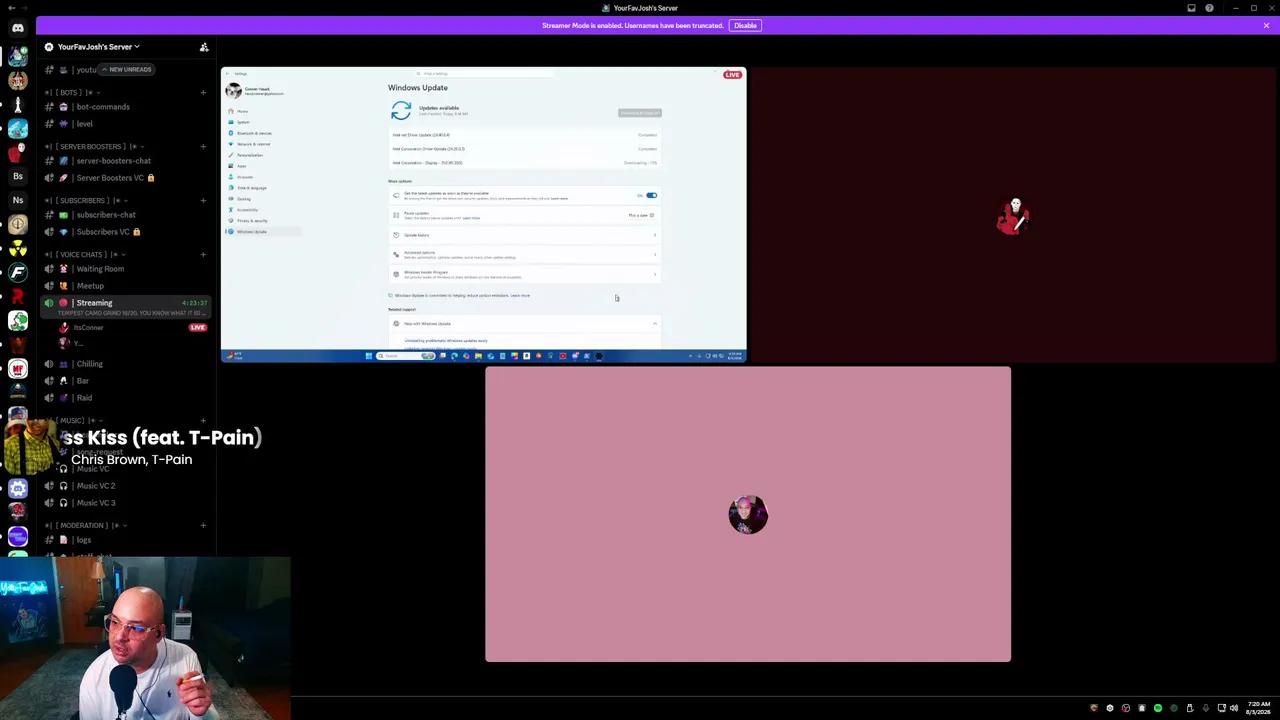
Task: Join the Subscribers VC voice channel
Action: 126,232
